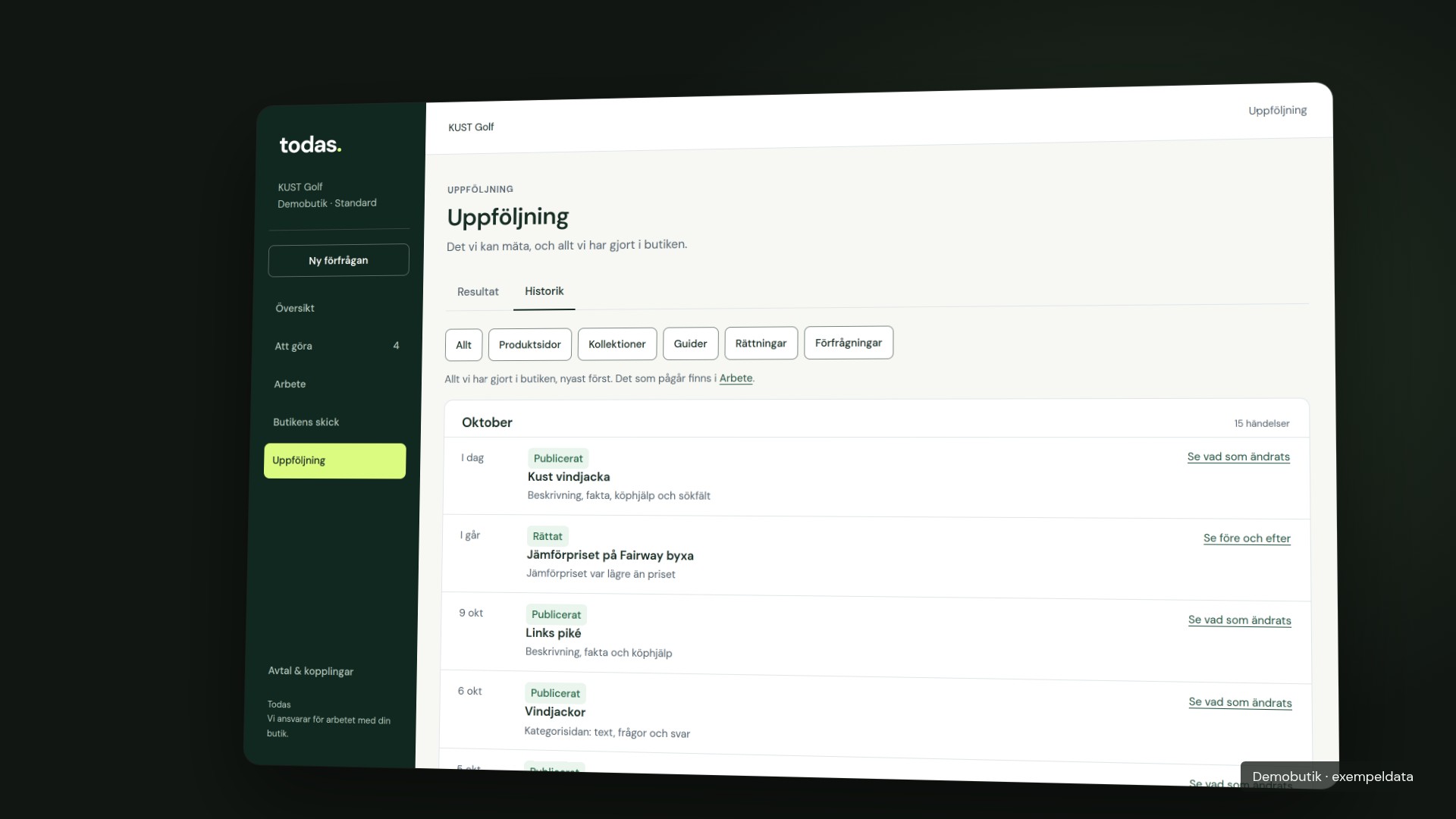
Task: Click the 4 counter next to Att göra
Action: [x=396, y=346]
